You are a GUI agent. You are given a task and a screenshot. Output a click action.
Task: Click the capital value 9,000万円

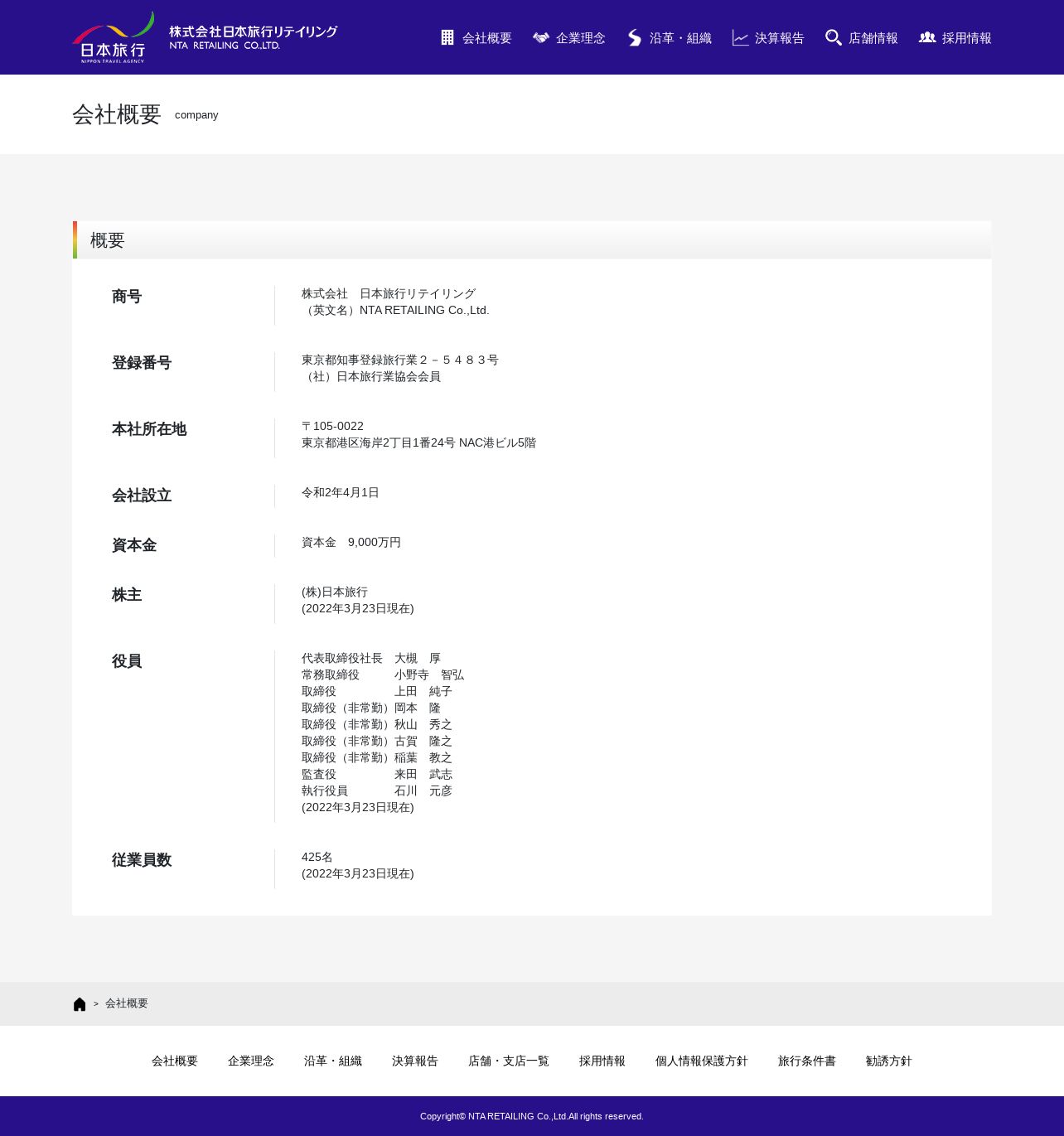pos(375,542)
